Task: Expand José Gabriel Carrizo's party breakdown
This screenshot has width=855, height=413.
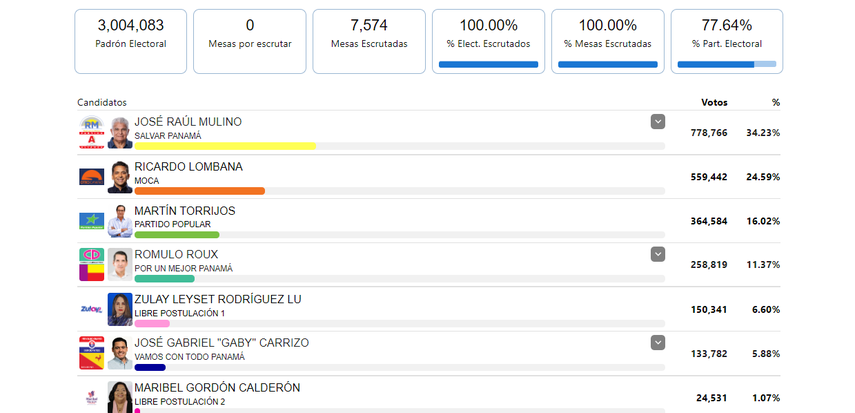Action: pos(658,343)
